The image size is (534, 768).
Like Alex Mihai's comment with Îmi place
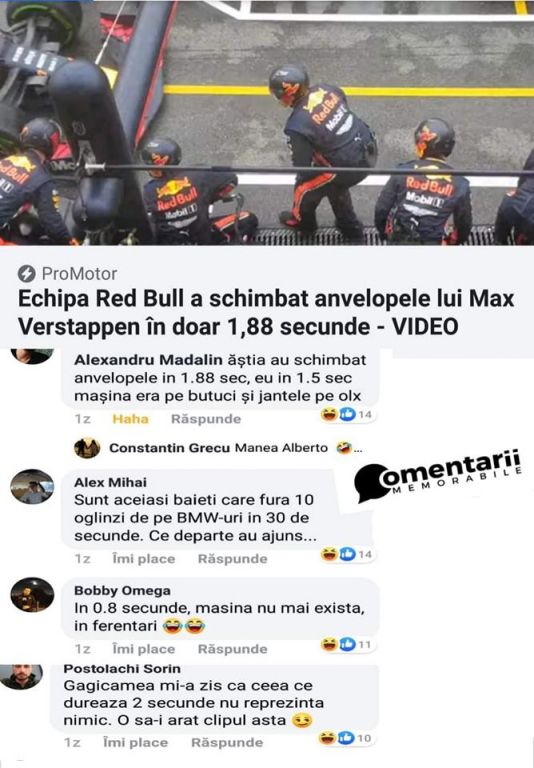tap(144, 559)
